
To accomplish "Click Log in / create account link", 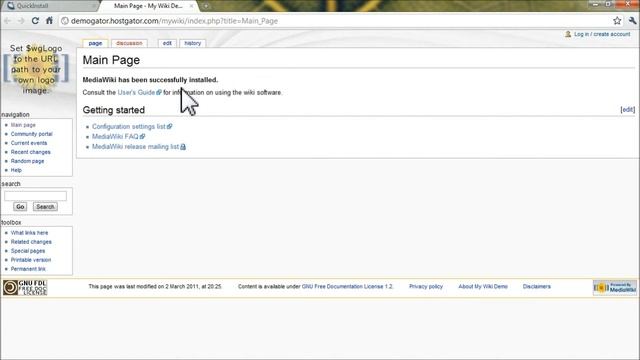I will (x=602, y=34).
